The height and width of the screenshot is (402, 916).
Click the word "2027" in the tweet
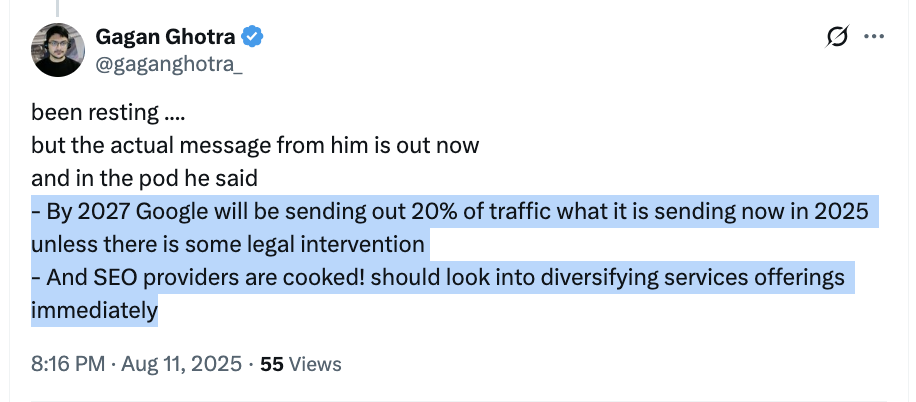100,212
